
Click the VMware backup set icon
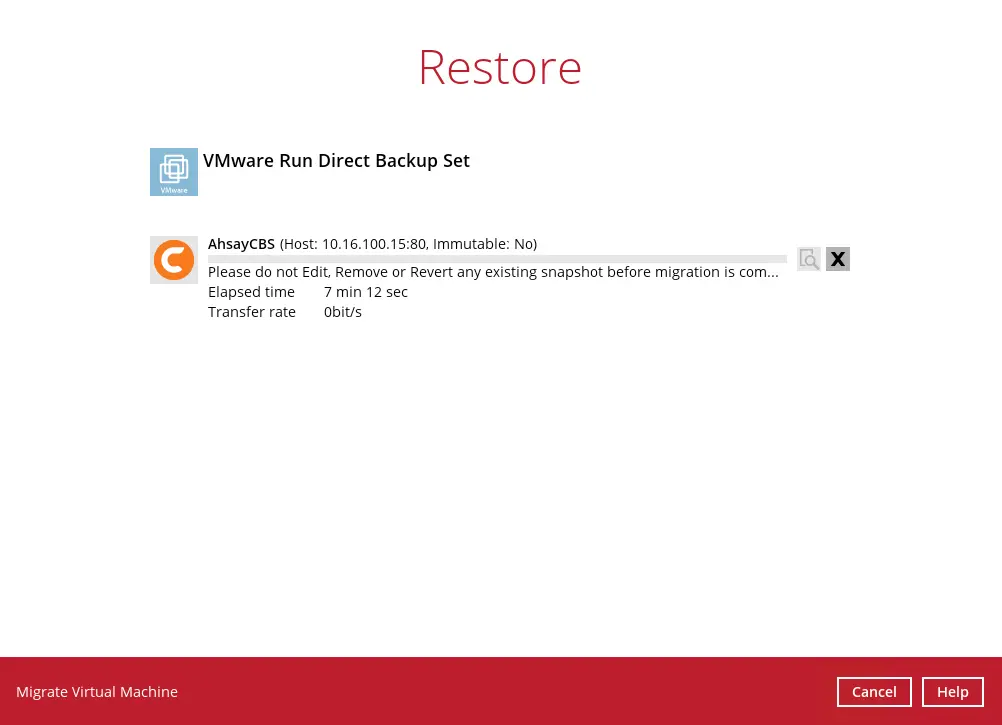[x=174, y=172]
